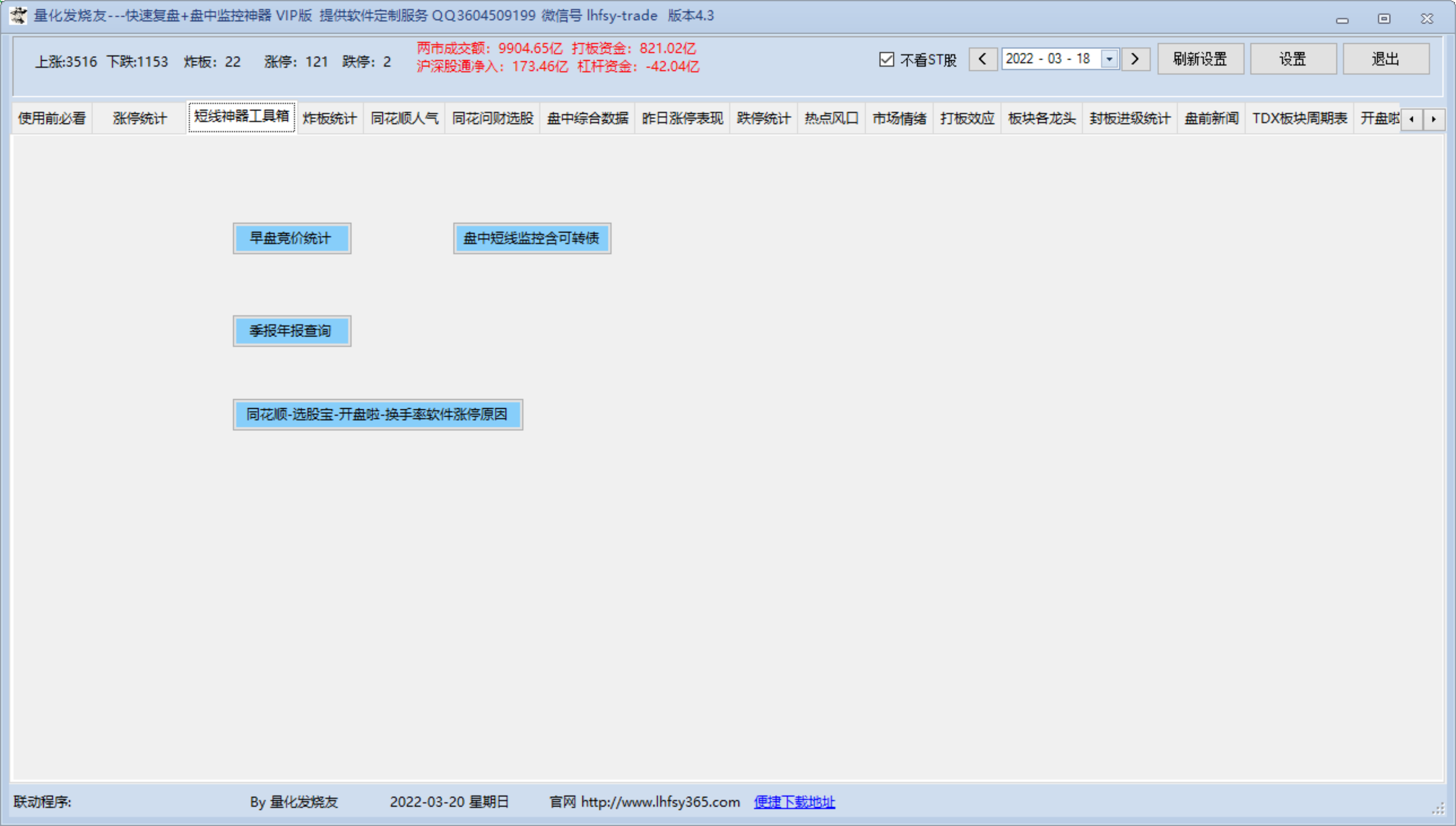Viewport: 1456px width, 826px height.
Task: Minimize the application window
Action: (1342, 20)
